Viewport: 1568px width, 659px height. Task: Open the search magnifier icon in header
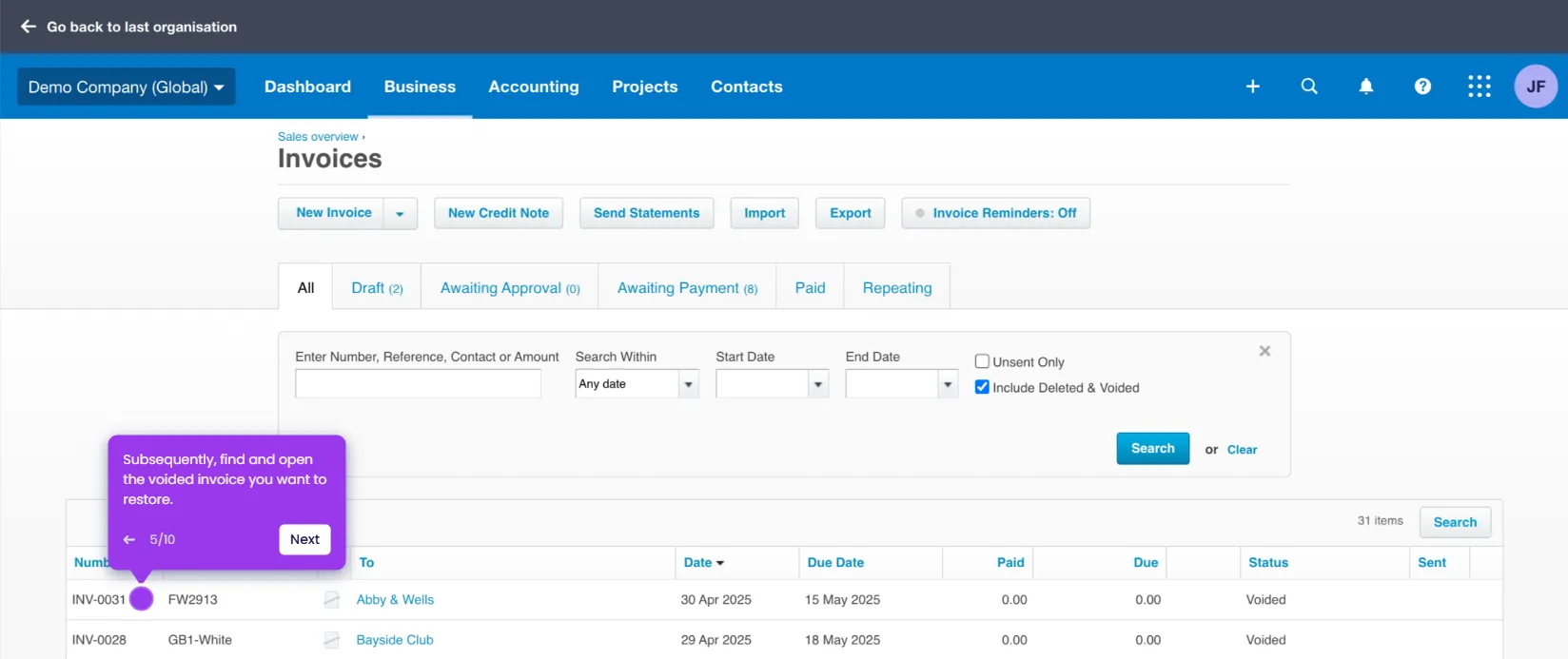click(1309, 87)
